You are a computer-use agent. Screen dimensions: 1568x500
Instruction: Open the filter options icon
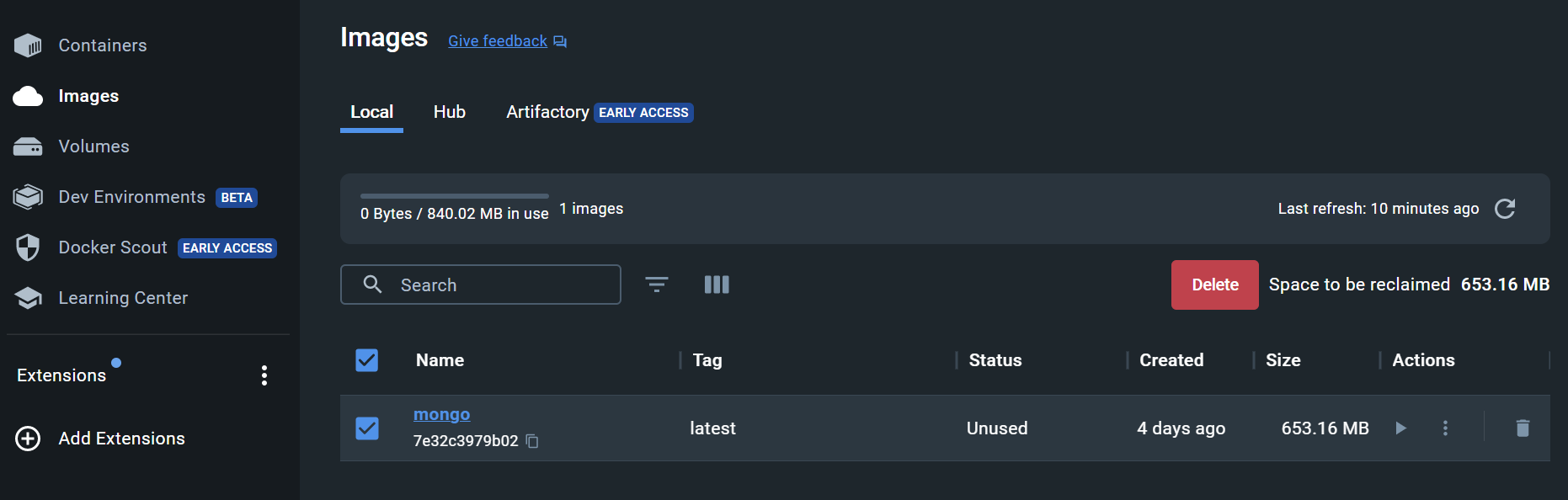pos(657,285)
